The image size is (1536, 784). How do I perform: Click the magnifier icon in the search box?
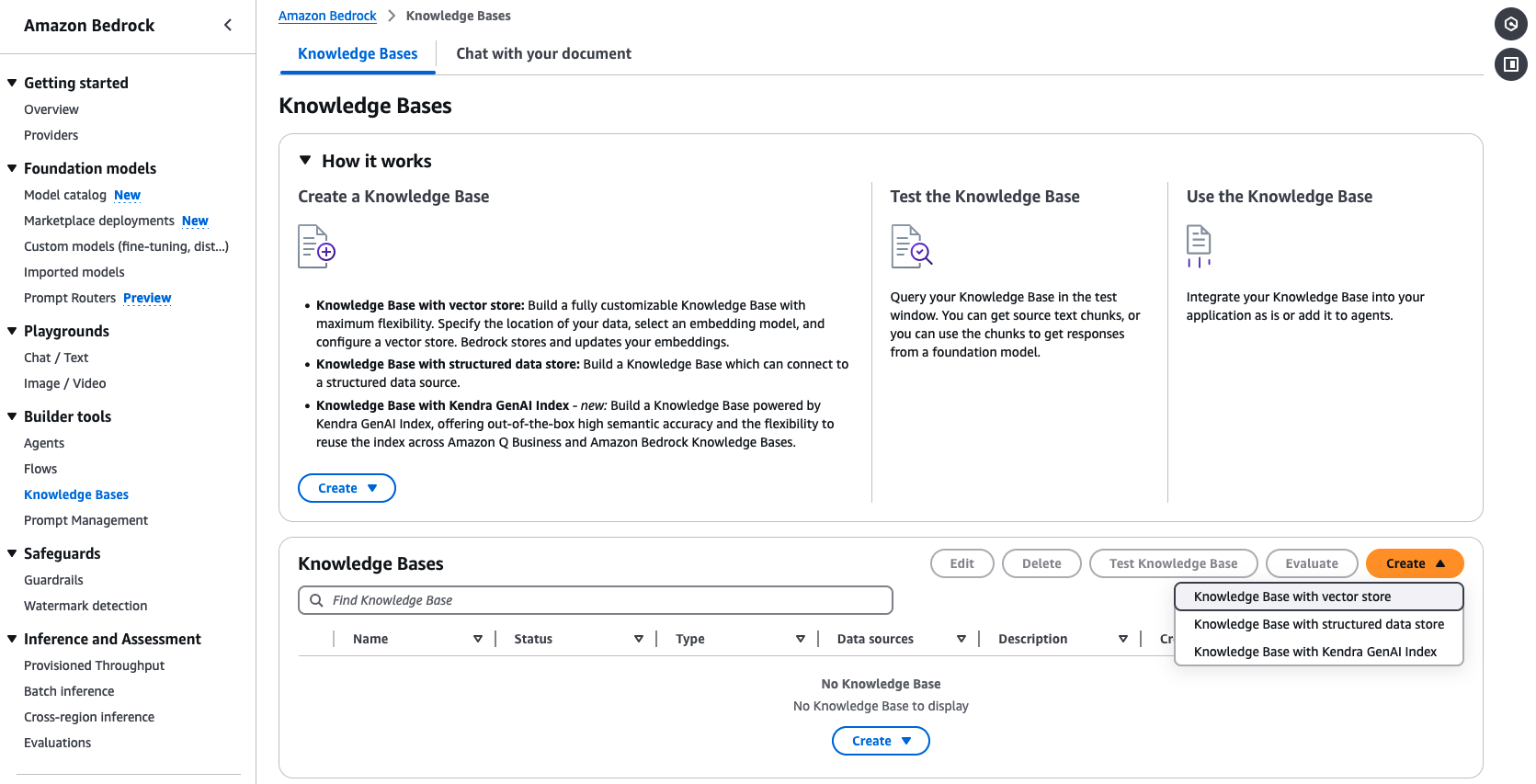[316, 599]
